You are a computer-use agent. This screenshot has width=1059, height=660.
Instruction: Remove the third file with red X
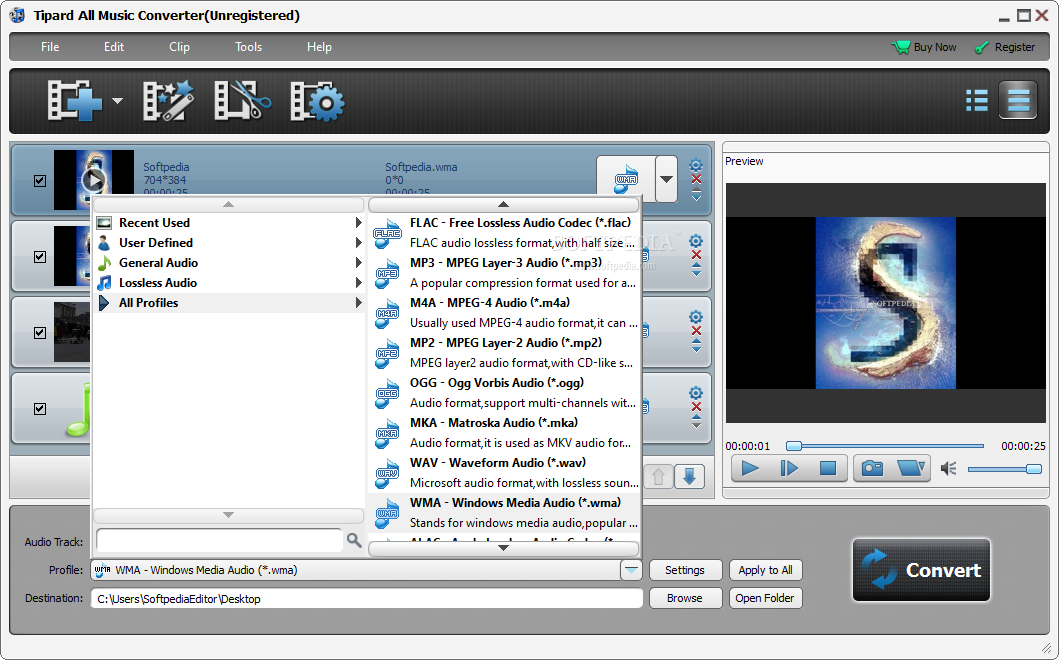click(x=696, y=331)
